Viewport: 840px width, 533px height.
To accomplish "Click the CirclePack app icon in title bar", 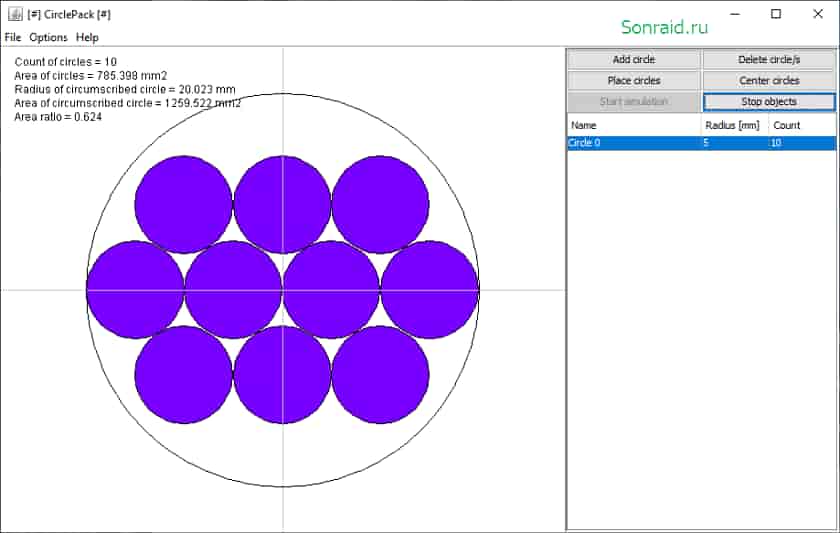I will pyautogui.click(x=15, y=14).
